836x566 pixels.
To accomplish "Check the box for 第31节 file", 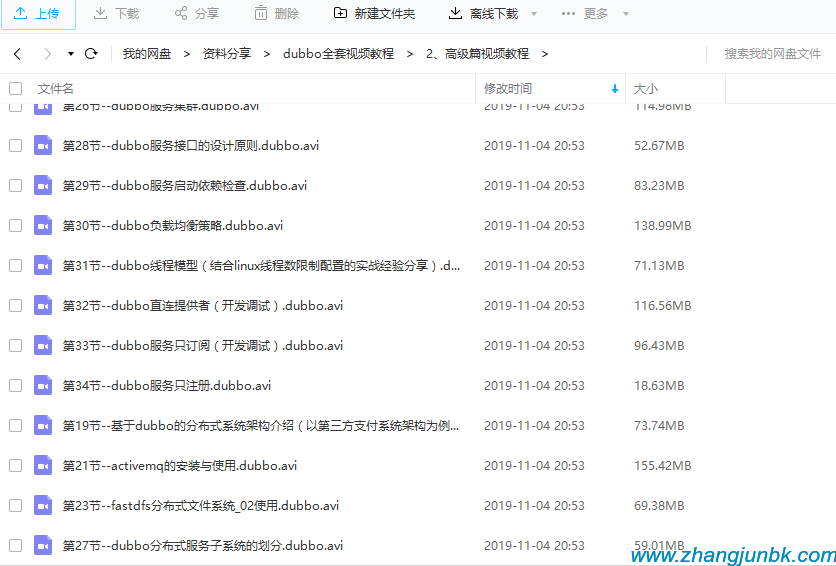I will click(15, 265).
